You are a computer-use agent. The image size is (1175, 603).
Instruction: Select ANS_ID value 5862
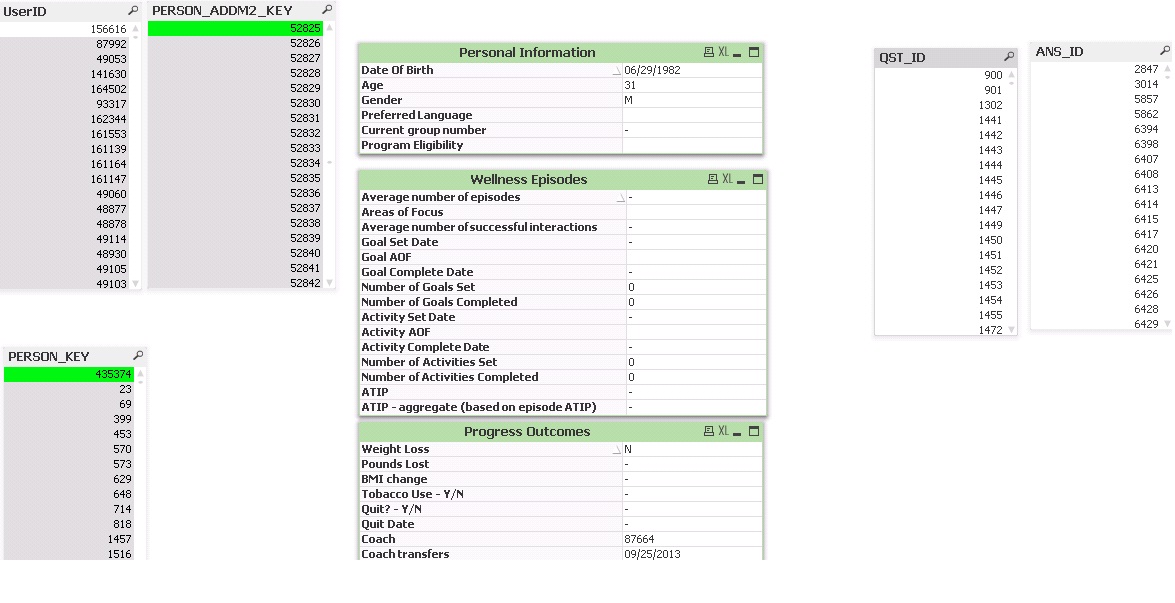1096,114
